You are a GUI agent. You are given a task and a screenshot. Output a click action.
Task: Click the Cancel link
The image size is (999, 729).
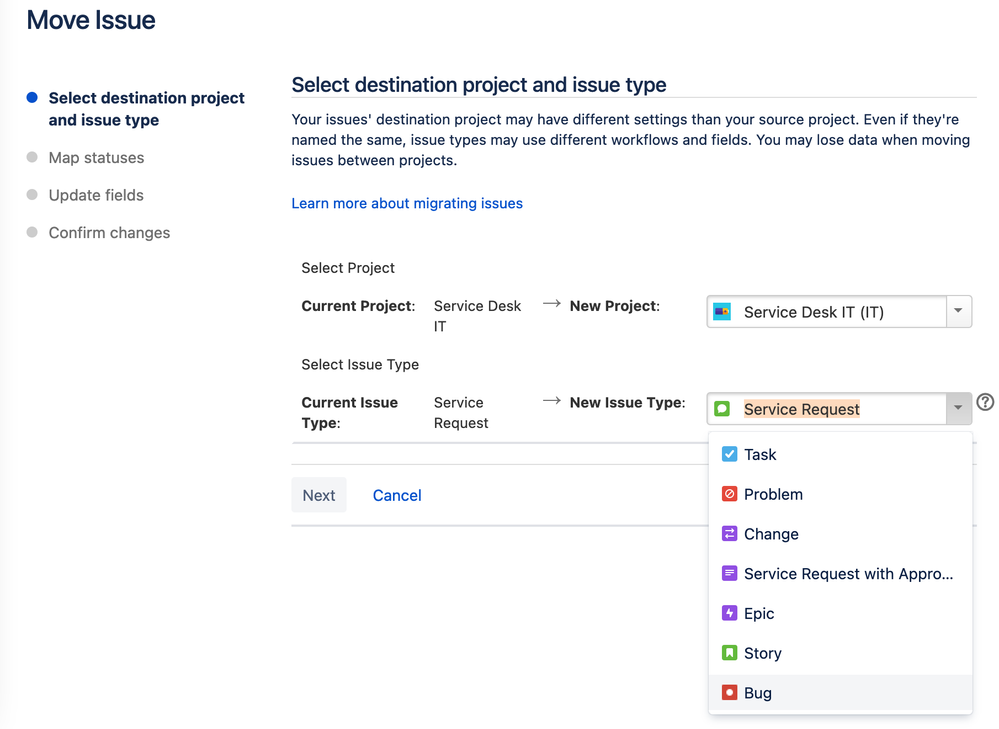[x=397, y=495]
